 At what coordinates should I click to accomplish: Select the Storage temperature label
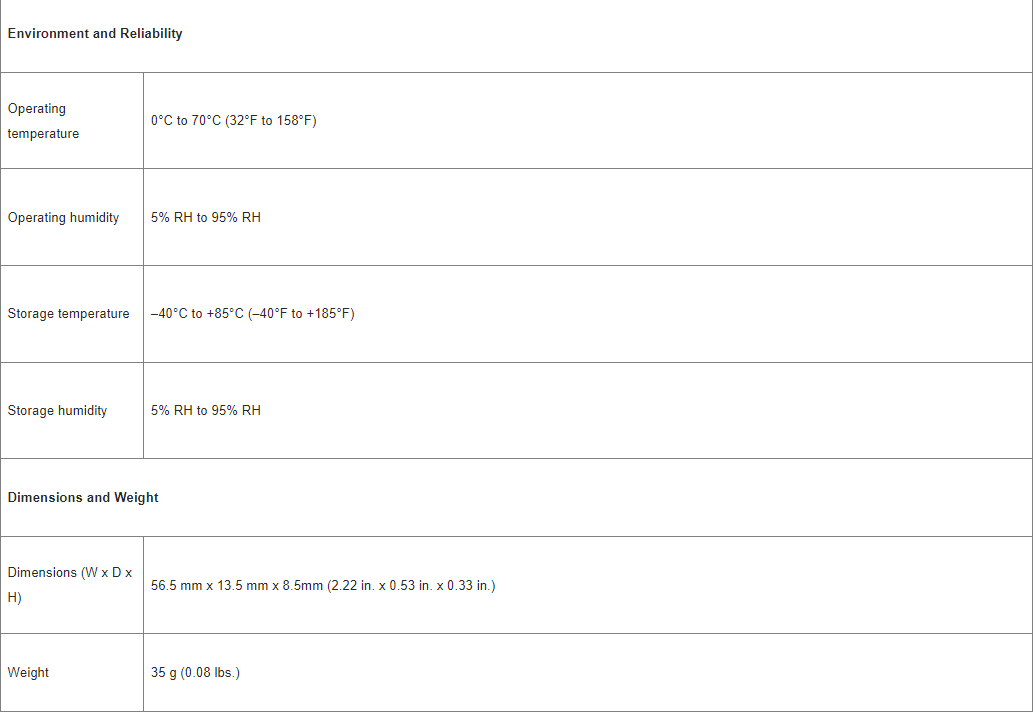pos(69,314)
